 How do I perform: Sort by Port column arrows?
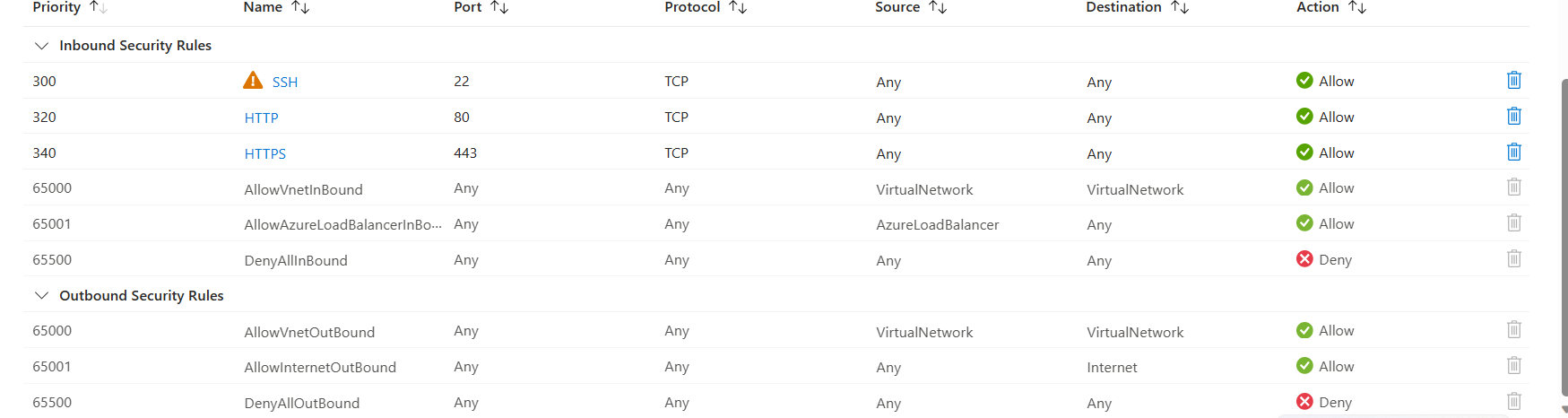pyautogui.click(x=499, y=7)
